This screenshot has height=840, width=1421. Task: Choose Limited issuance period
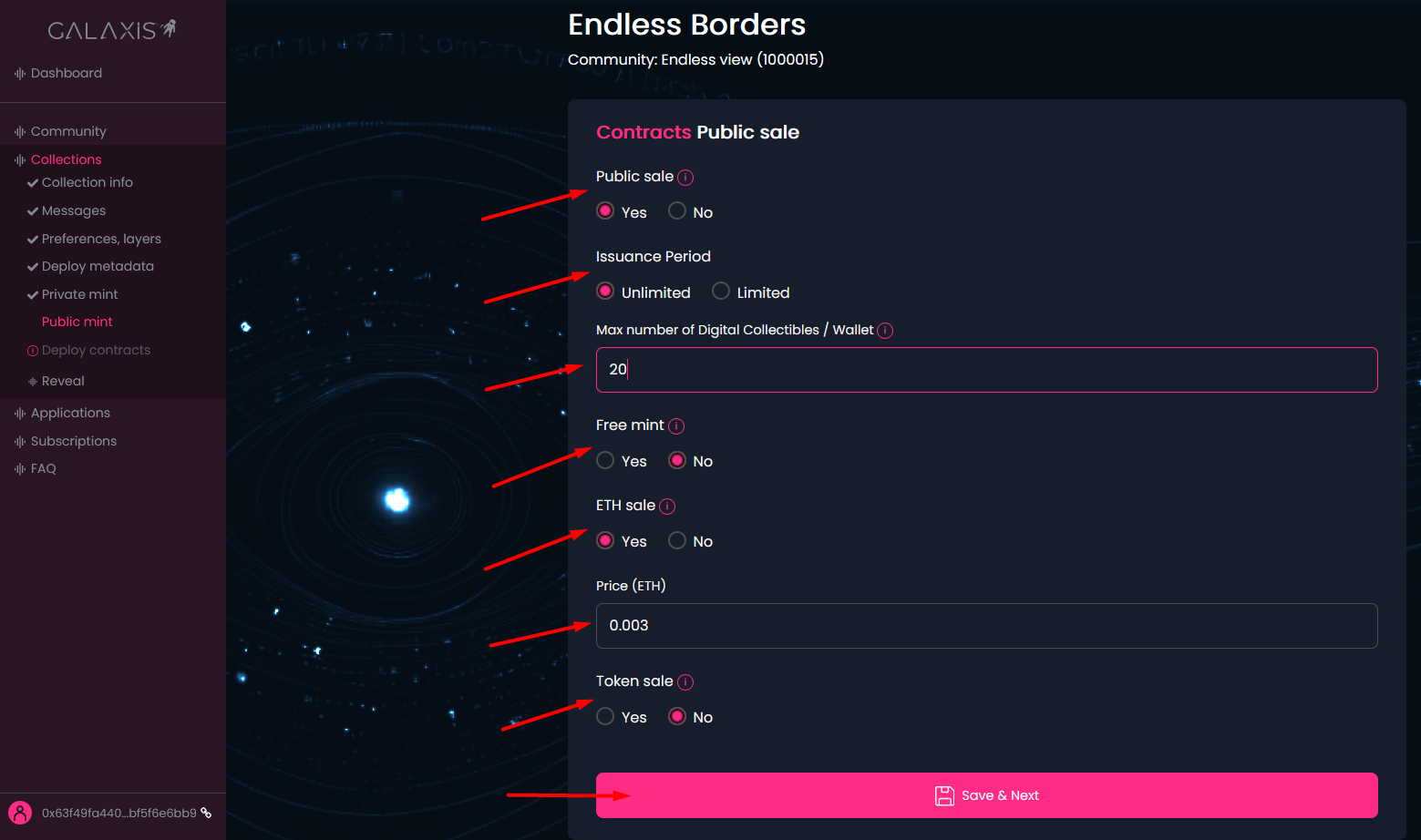coord(721,292)
